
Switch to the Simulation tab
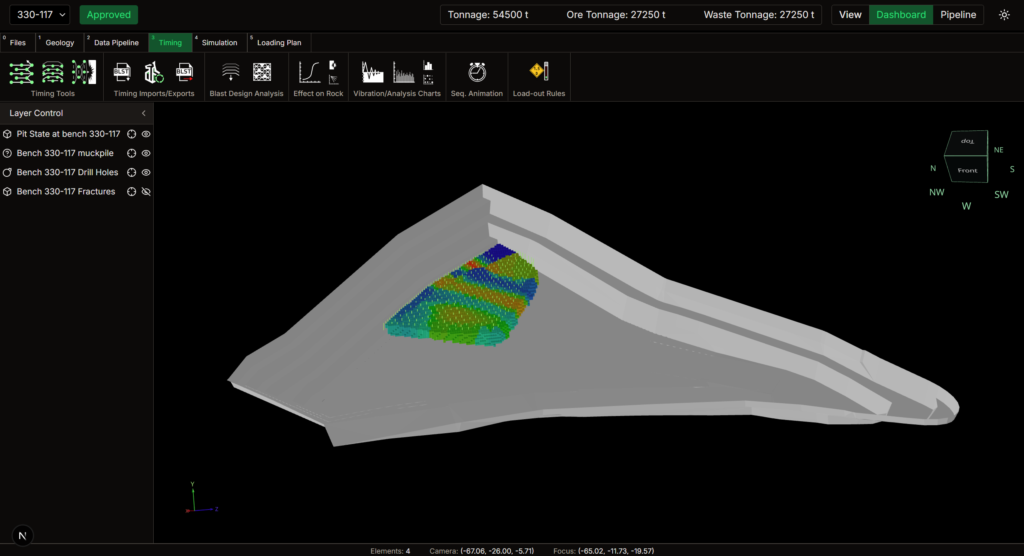tap(219, 43)
